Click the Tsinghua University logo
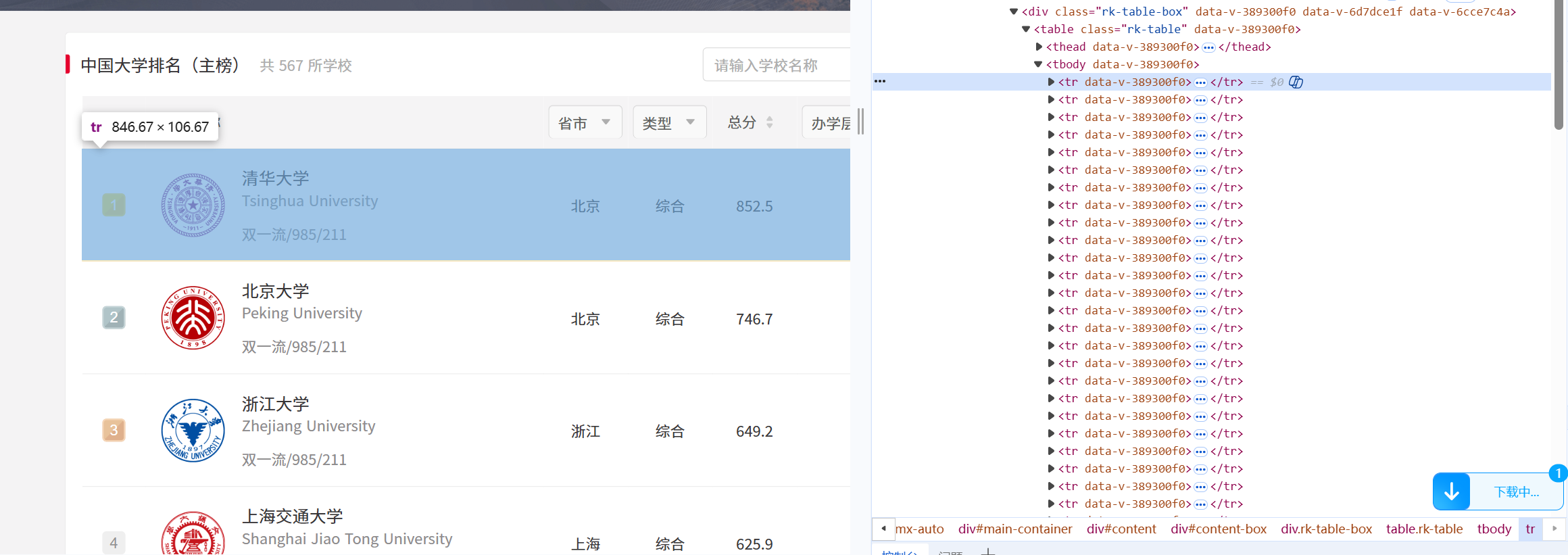The height and width of the screenshot is (555, 1568). [x=193, y=205]
